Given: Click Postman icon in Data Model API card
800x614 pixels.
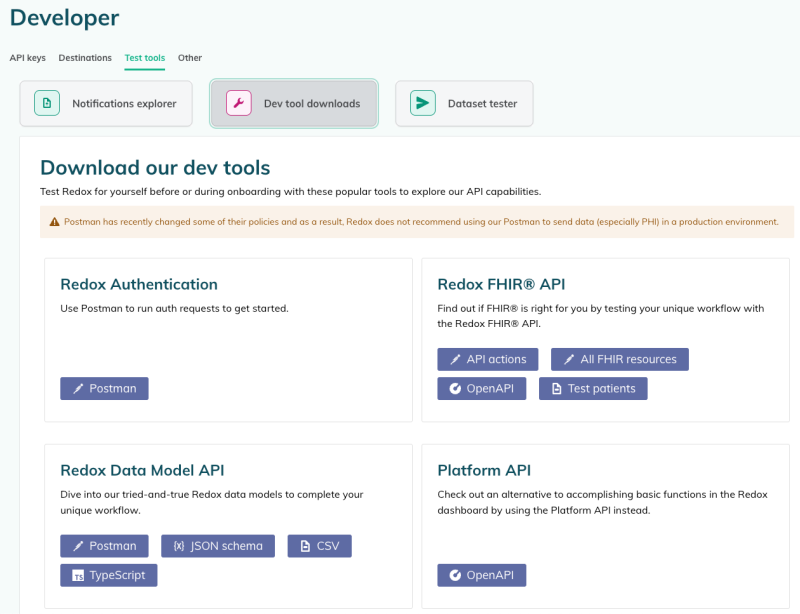Looking at the screenshot, I should (78, 547).
